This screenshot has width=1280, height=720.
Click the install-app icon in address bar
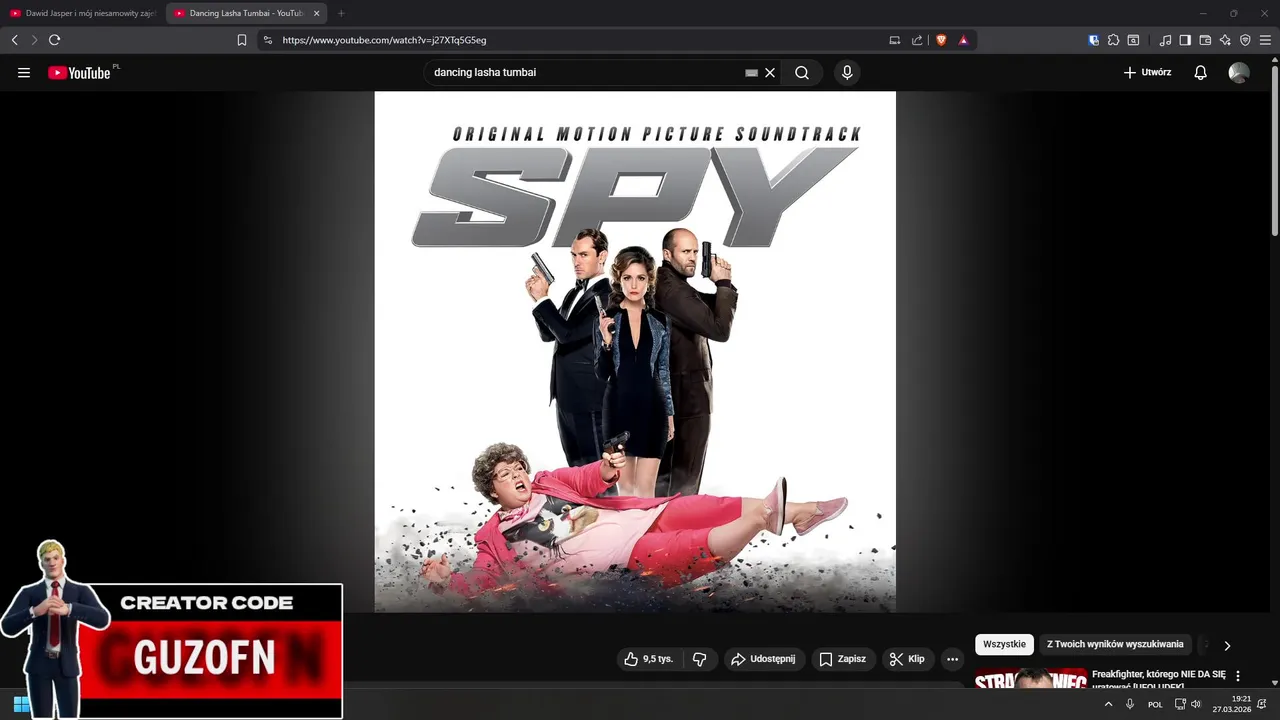point(895,40)
